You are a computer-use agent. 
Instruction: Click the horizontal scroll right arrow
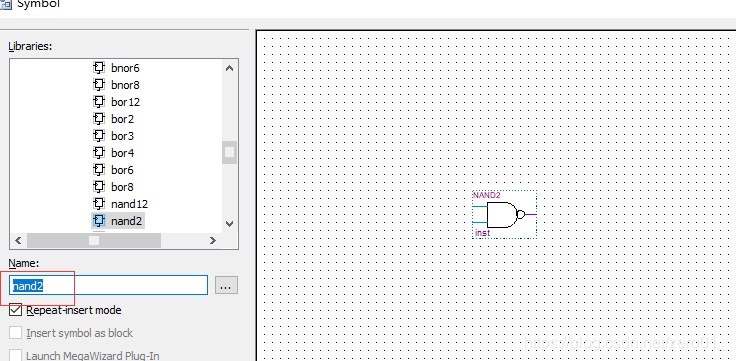[213, 240]
